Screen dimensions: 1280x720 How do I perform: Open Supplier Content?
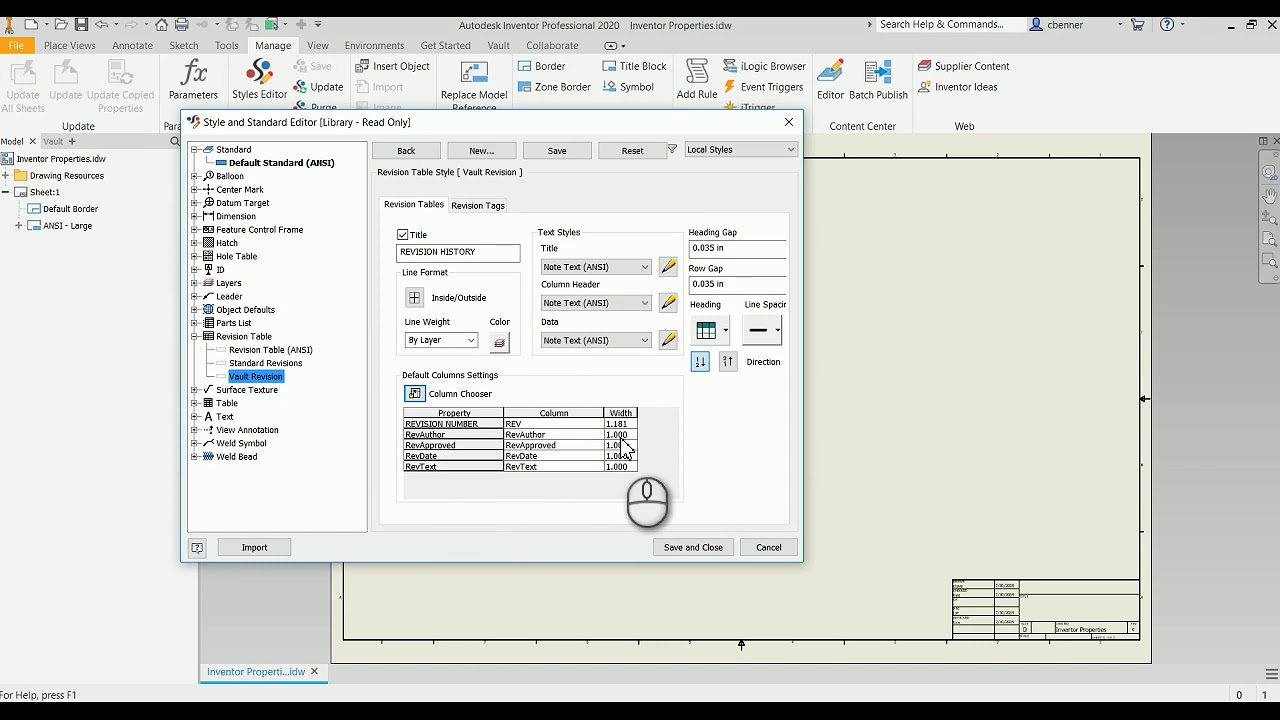click(x=964, y=66)
